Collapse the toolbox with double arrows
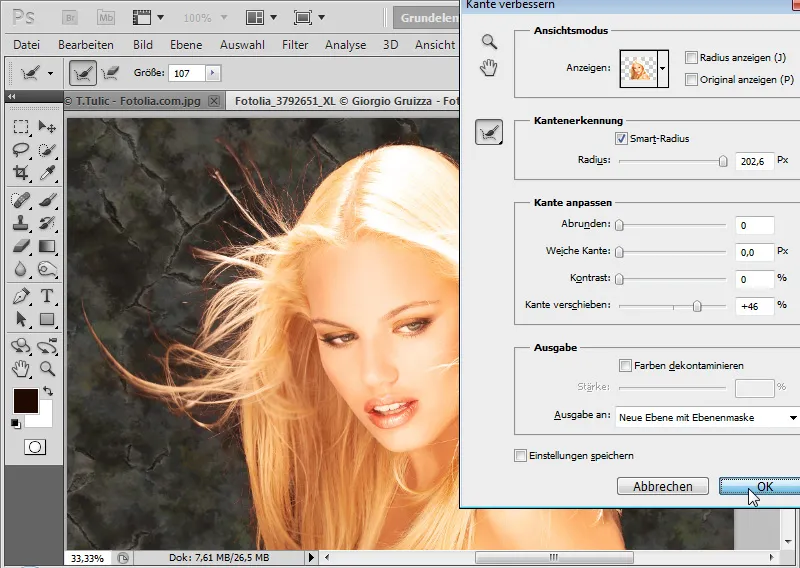The height and width of the screenshot is (568, 800). tap(11, 96)
